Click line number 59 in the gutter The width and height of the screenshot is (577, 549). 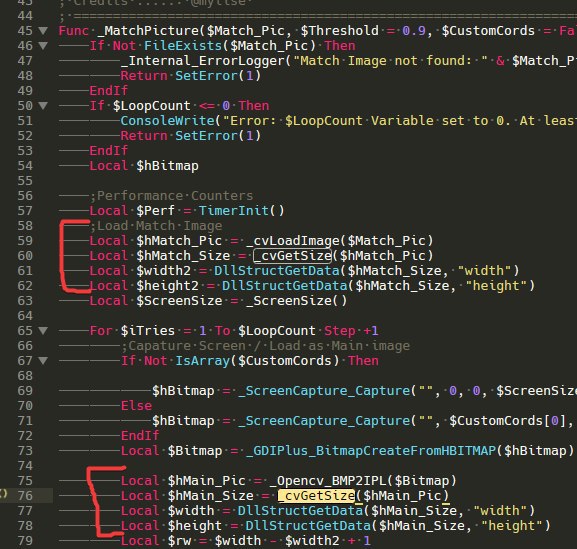[x=25, y=241]
